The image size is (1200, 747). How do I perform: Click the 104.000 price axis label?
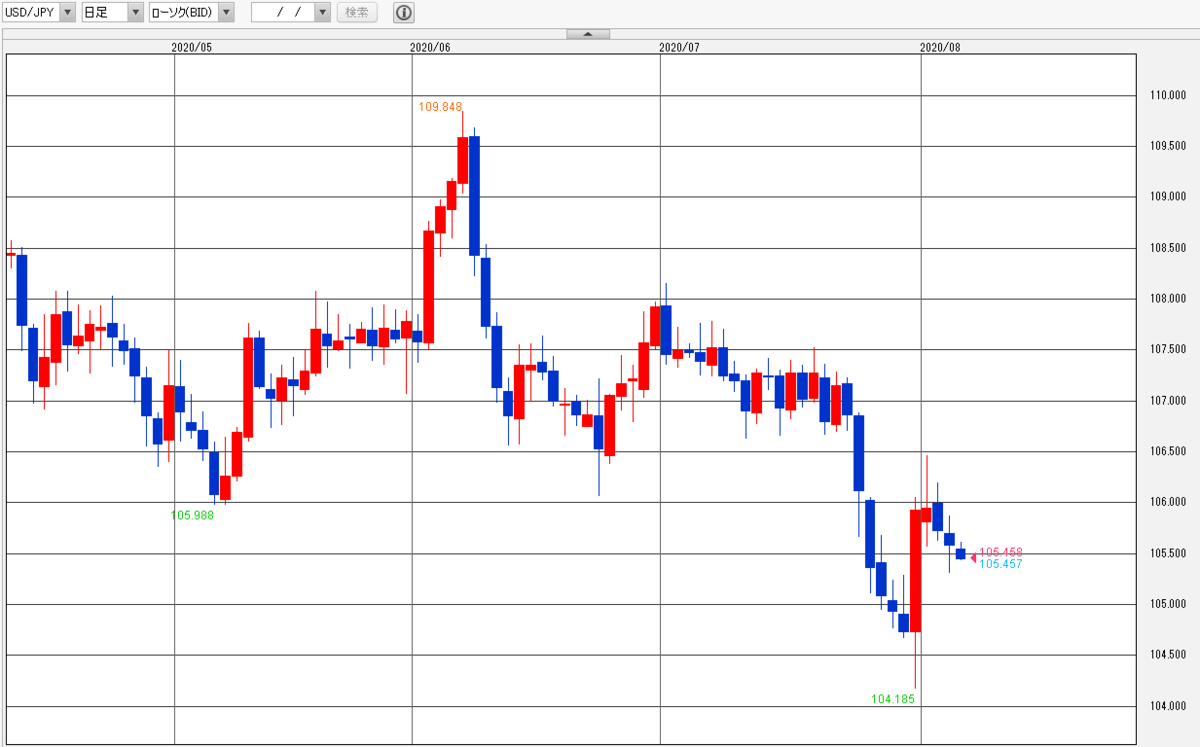[x=1168, y=706]
